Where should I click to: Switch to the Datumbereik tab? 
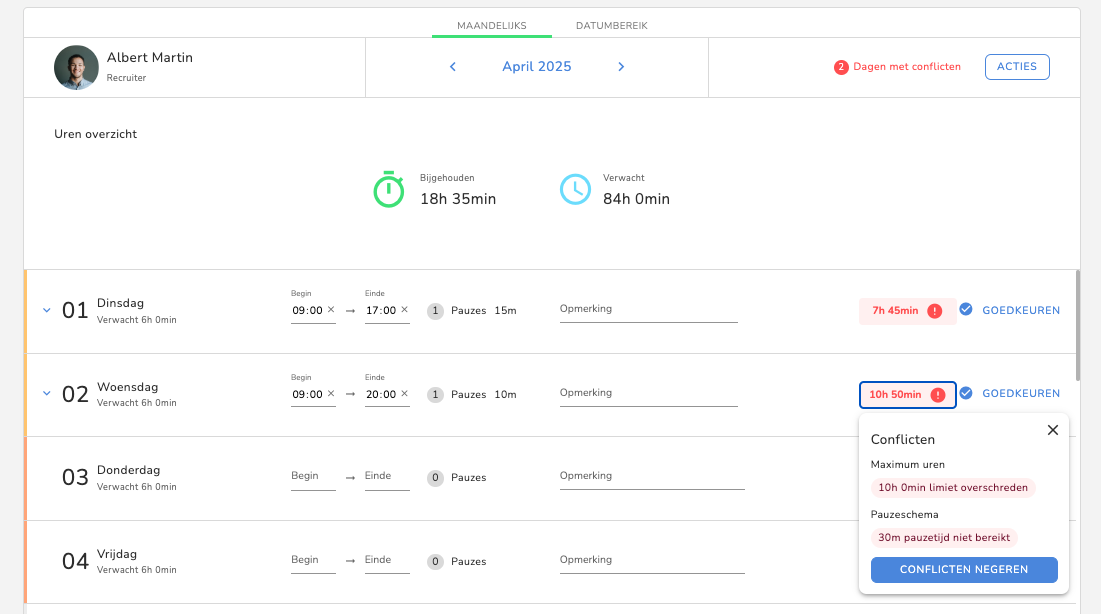[612, 25]
